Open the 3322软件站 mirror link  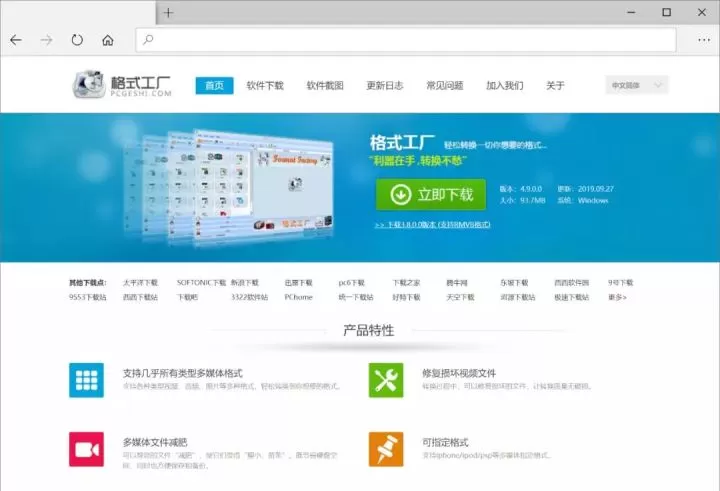[249, 297]
